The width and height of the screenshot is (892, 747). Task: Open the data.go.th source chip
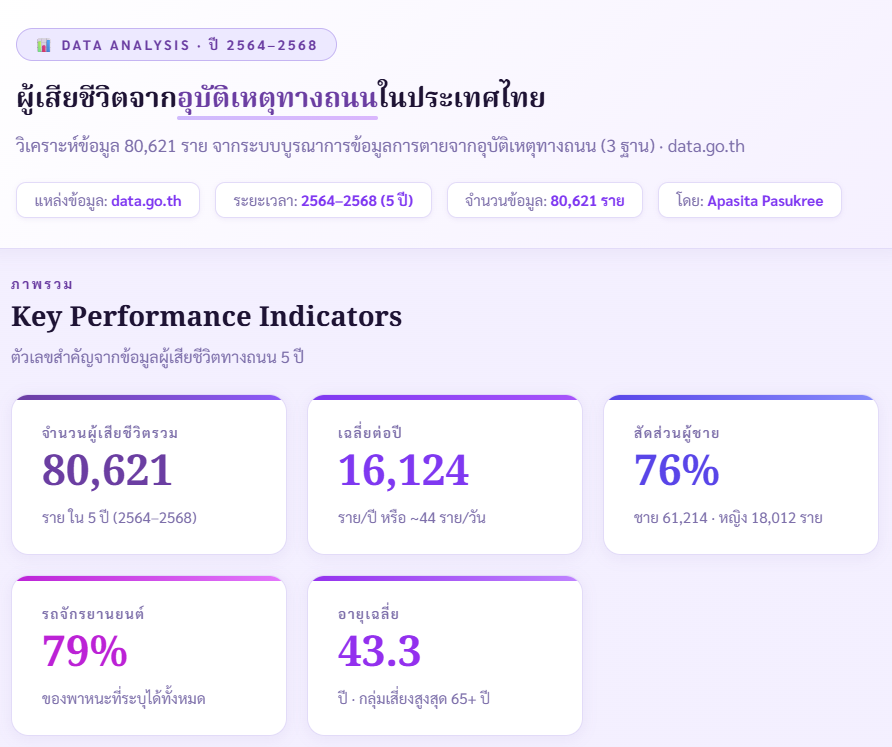click(x=108, y=200)
